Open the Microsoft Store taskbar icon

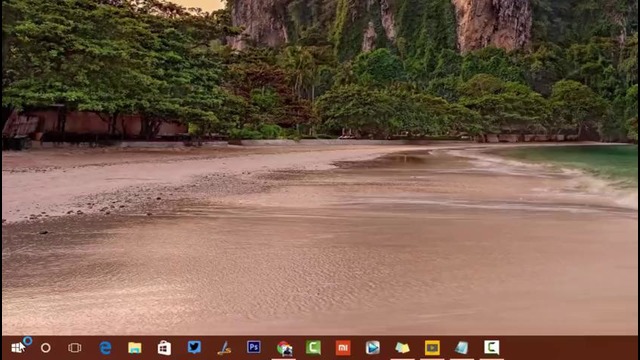tap(164, 348)
